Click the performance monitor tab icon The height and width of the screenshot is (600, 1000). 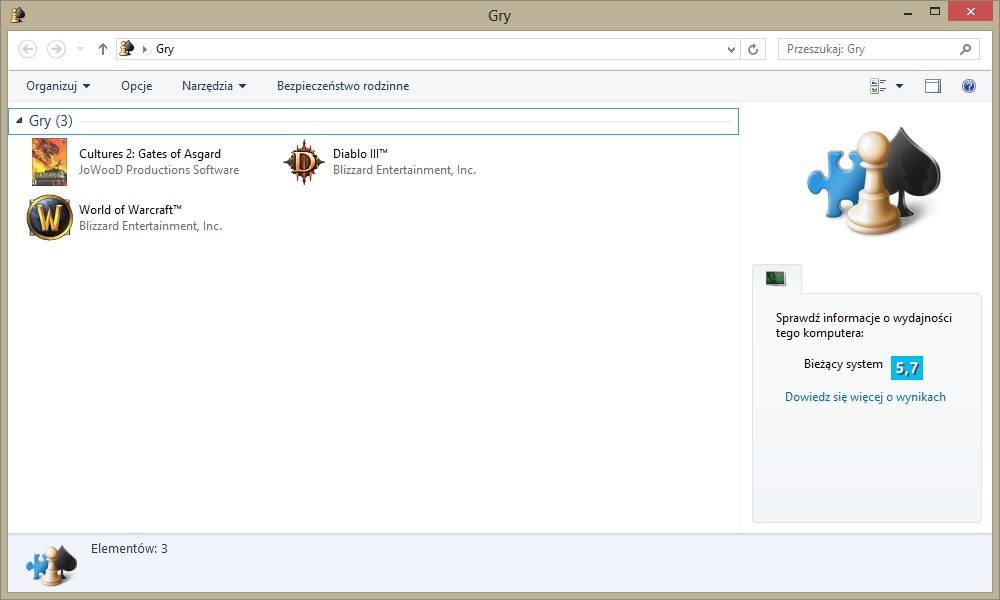[776, 279]
